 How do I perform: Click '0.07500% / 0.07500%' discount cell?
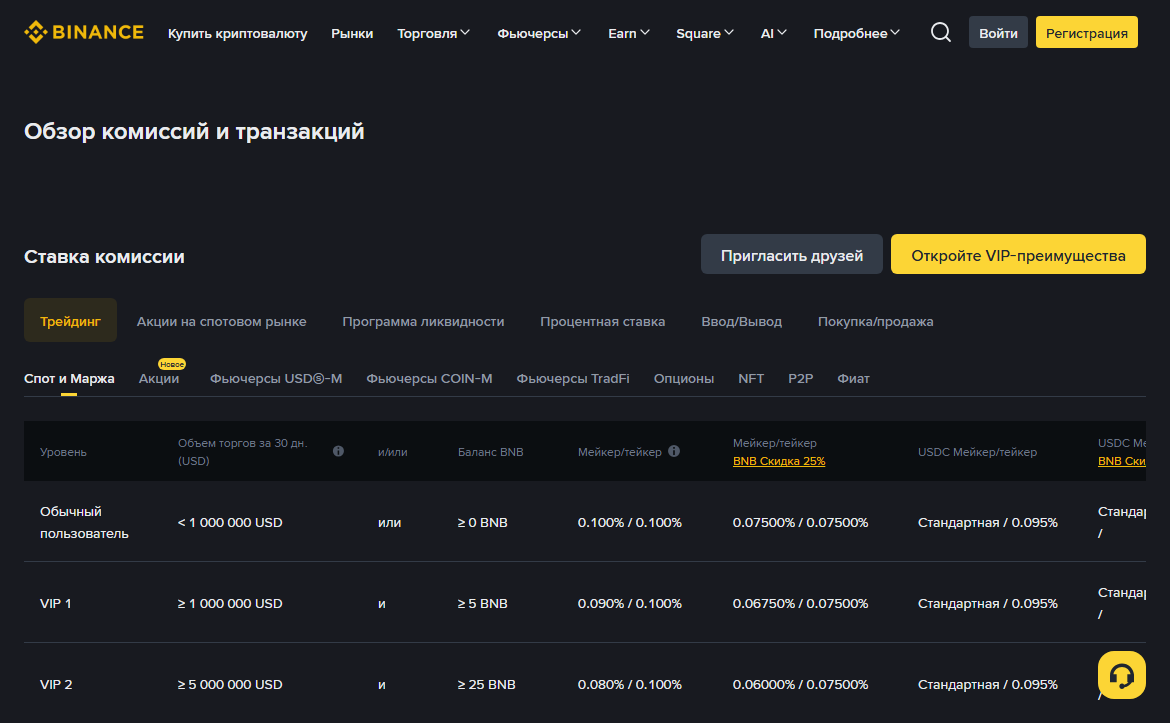[801, 522]
